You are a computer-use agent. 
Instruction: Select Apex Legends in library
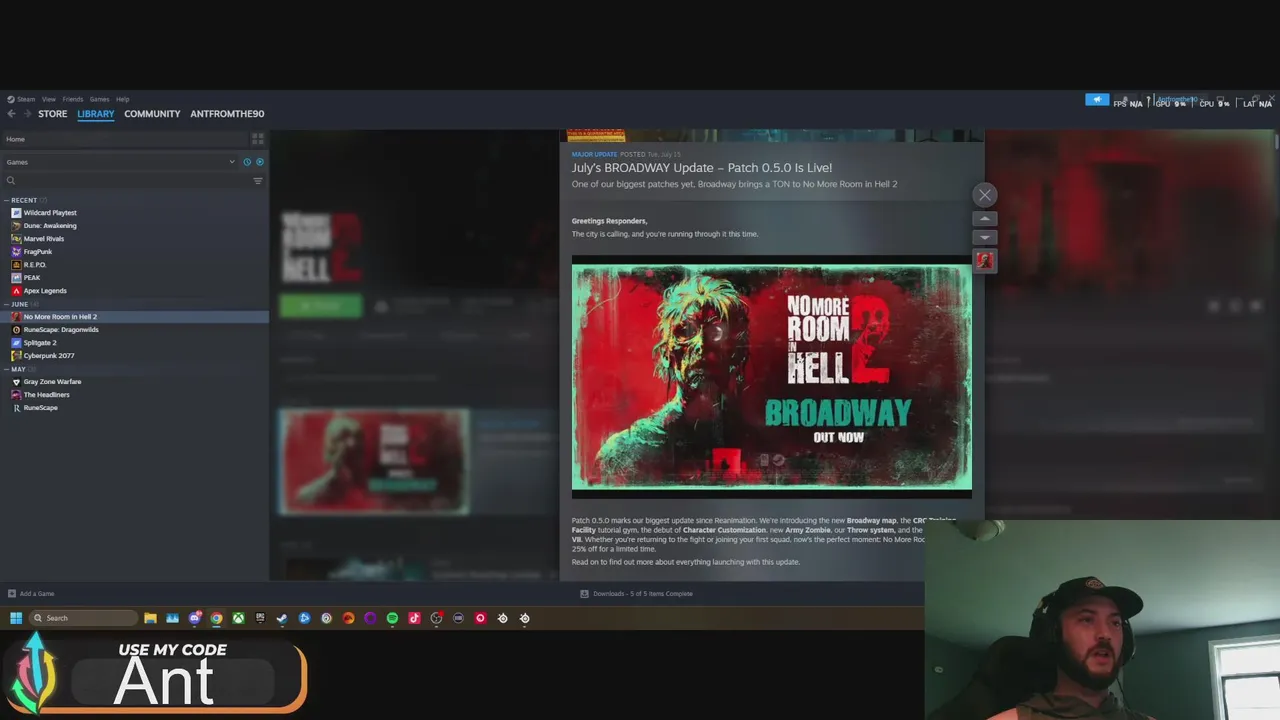tap(45, 291)
